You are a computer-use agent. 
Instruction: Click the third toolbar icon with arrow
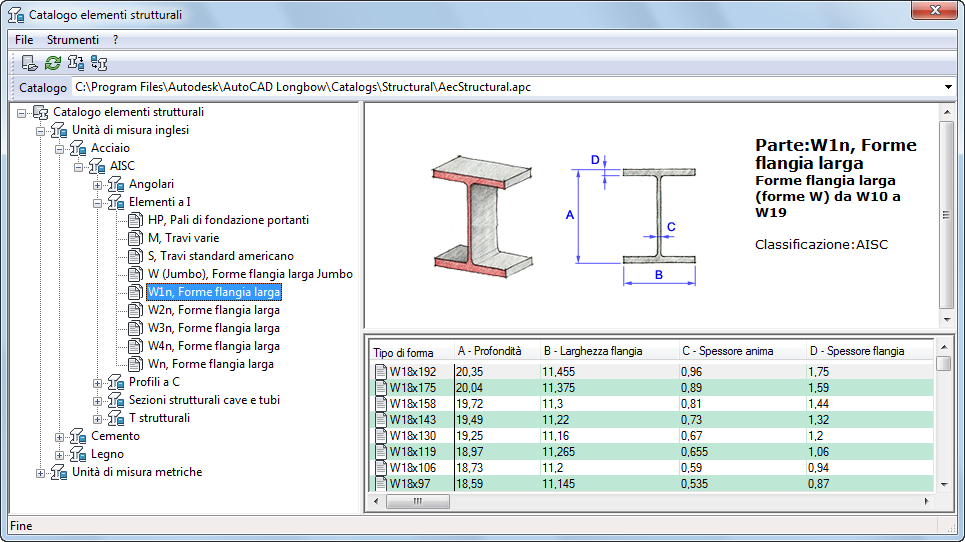tap(76, 63)
